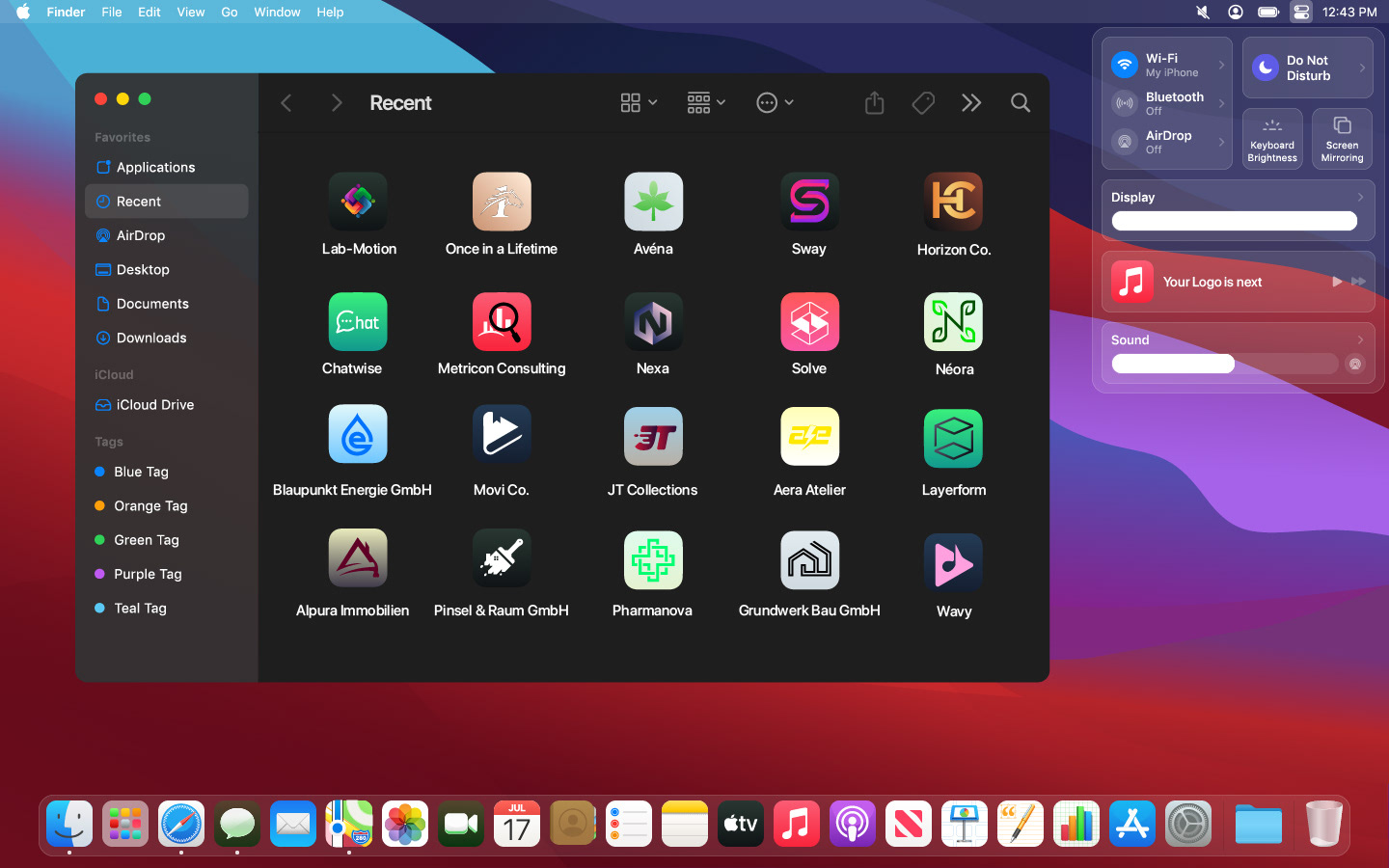Open System Preferences from the Dock
Screen dimensions: 1389x868
click(1188, 824)
